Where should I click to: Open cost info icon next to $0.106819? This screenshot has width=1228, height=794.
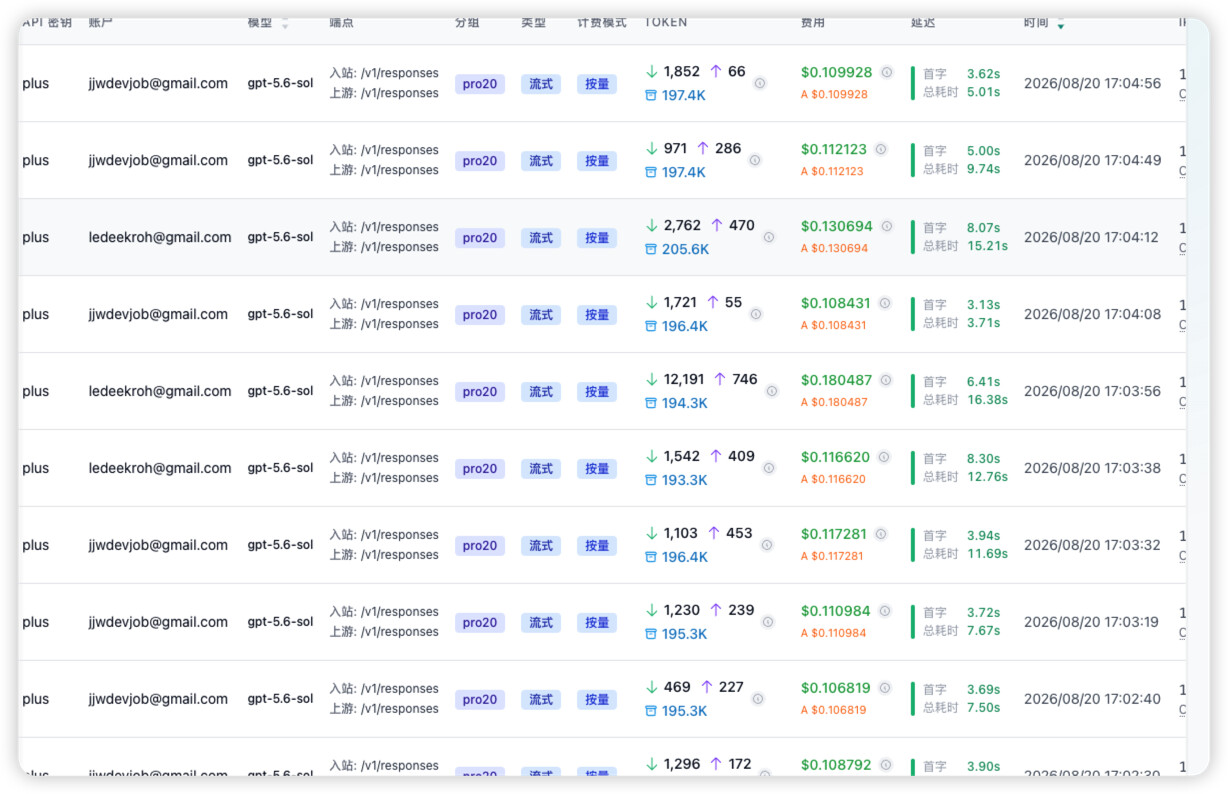coord(885,688)
